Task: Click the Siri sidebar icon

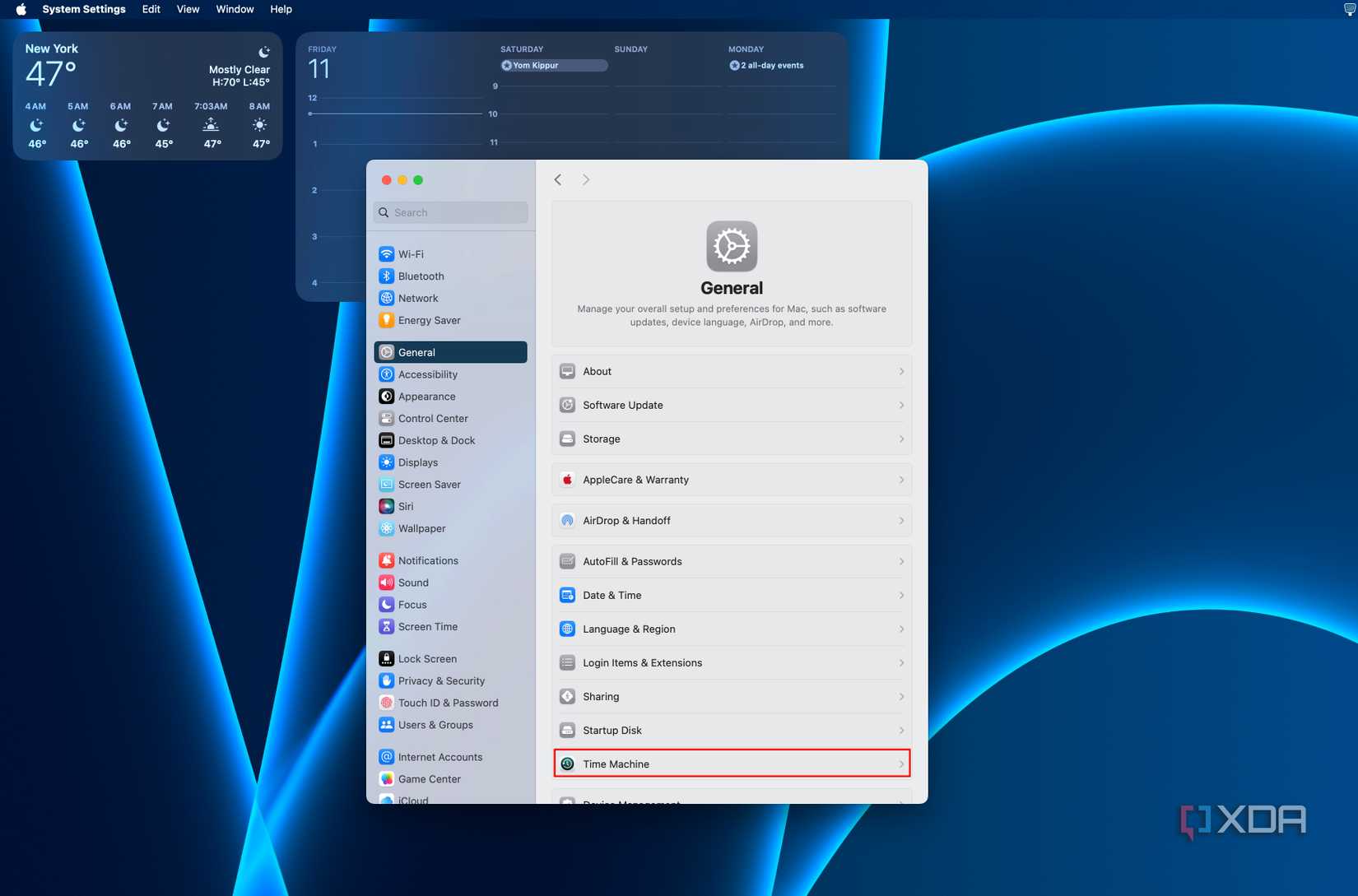Action: (386, 506)
